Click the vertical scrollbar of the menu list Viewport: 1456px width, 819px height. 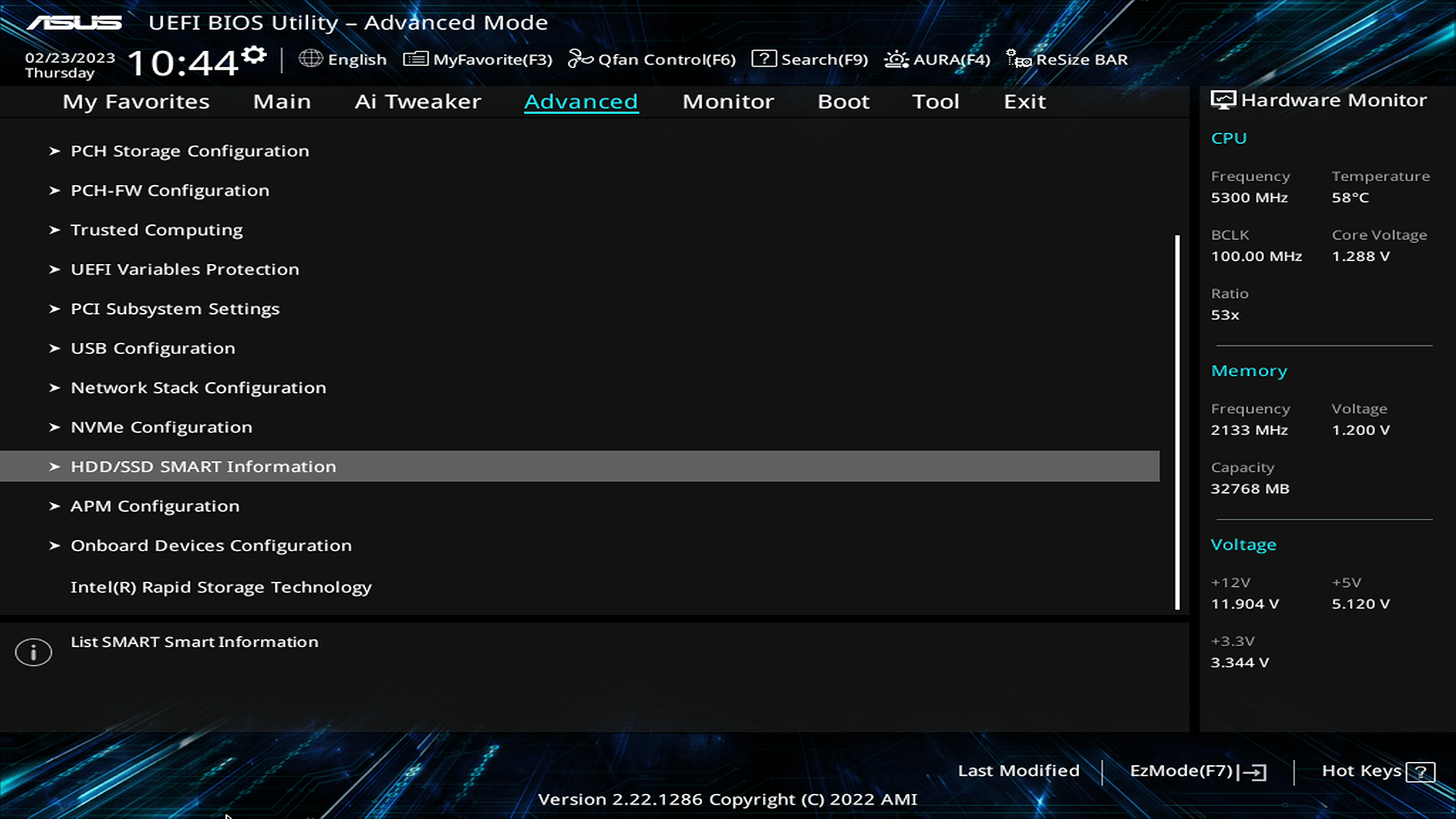(1177, 422)
